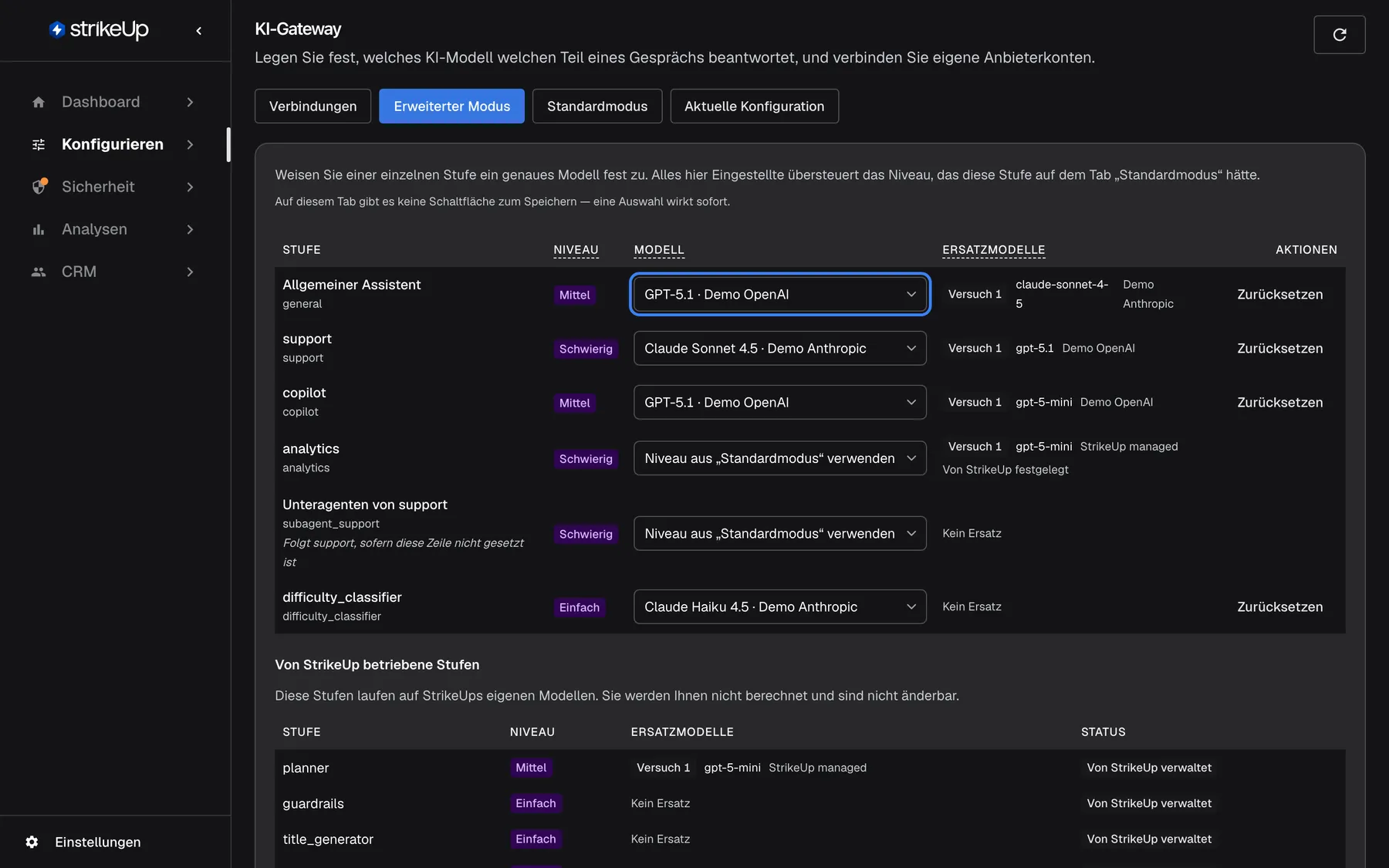This screenshot has height=868, width=1389.
Task: Click the planner row name
Action: [x=306, y=768]
